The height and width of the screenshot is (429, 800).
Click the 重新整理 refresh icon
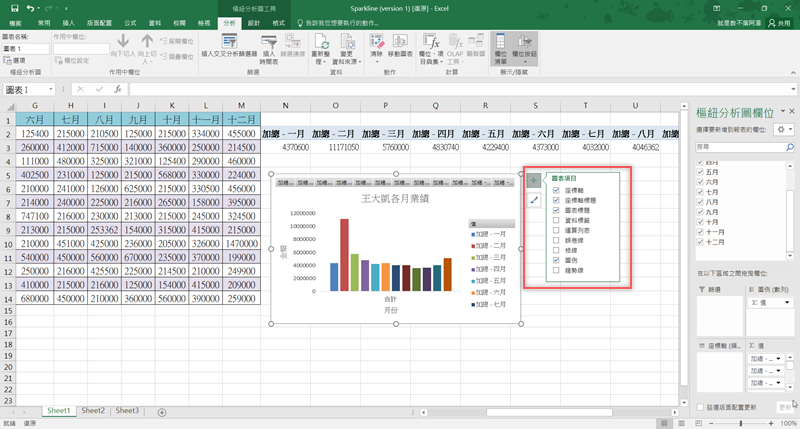coord(322,42)
